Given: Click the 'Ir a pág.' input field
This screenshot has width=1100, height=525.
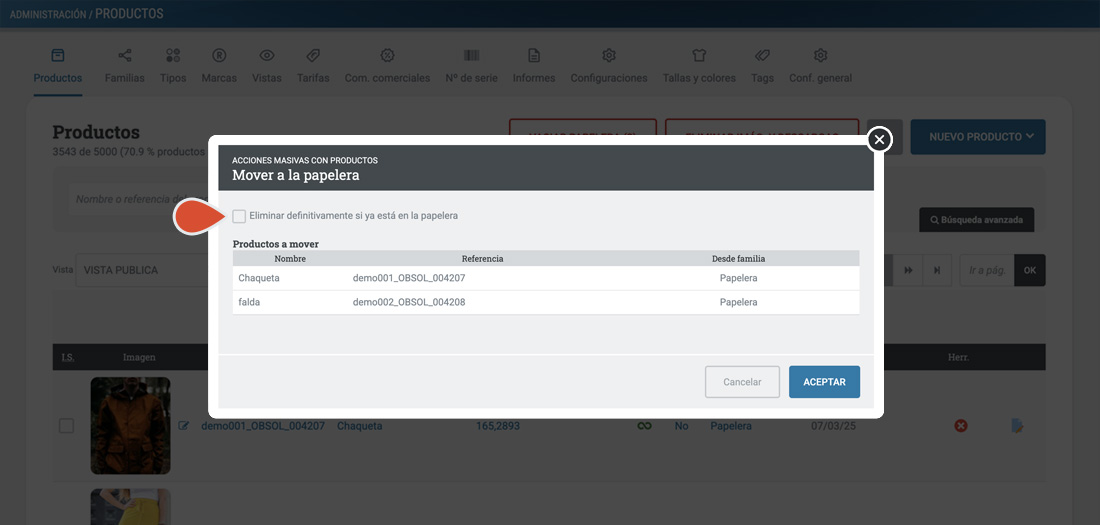Looking at the screenshot, I should (987, 270).
